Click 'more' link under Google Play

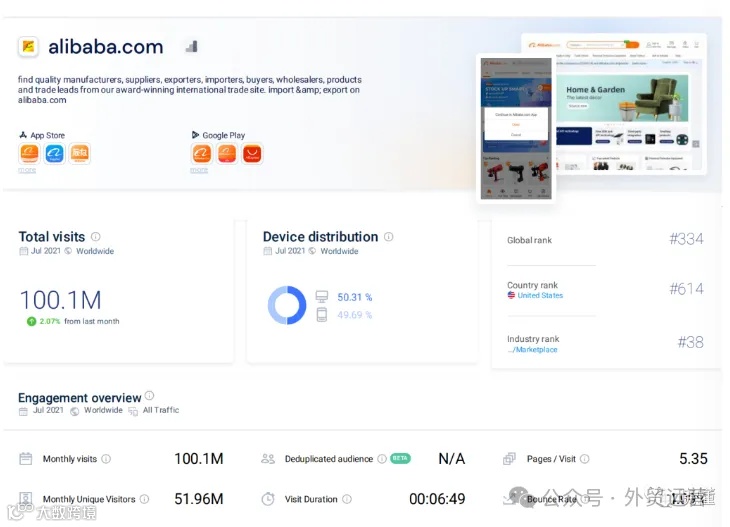(x=199, y=170)
